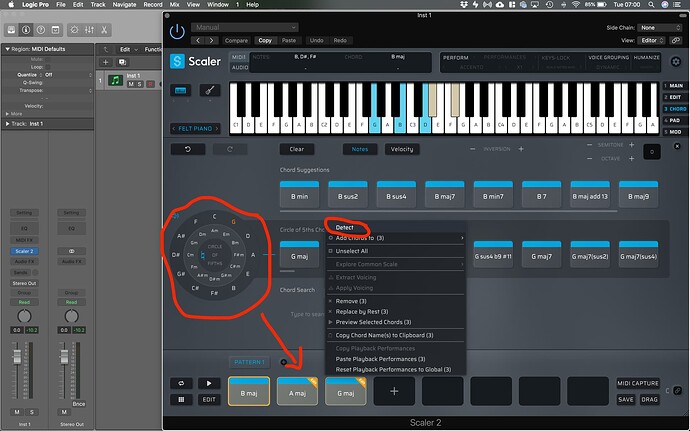The height and width of the screenshot is (431, 690).
Task: Switch to the 1 MAIN tab
Action: tap(674, 85)
